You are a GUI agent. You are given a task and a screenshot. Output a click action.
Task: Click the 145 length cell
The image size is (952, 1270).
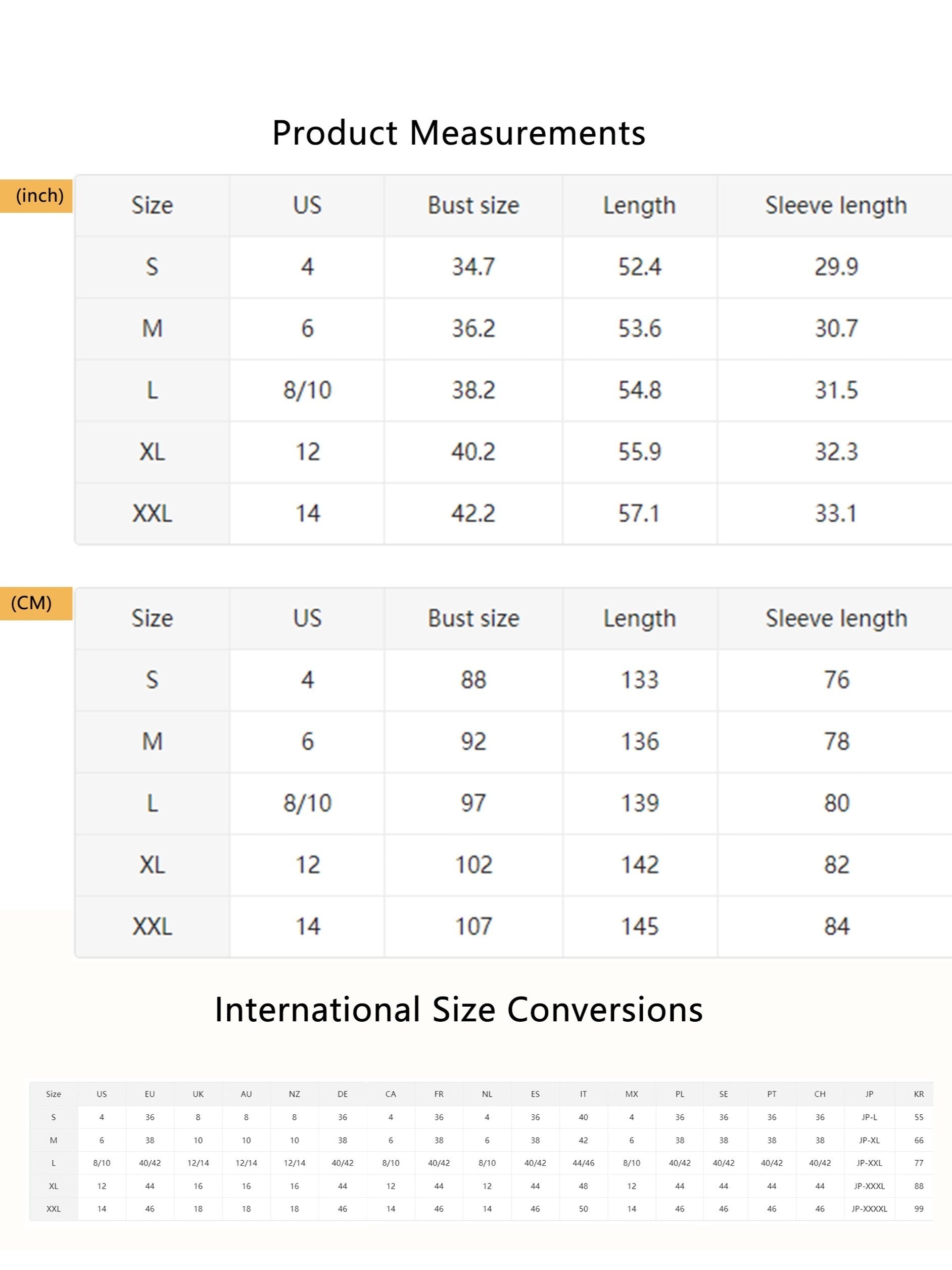pyautogui.click(x=640, y=927)
